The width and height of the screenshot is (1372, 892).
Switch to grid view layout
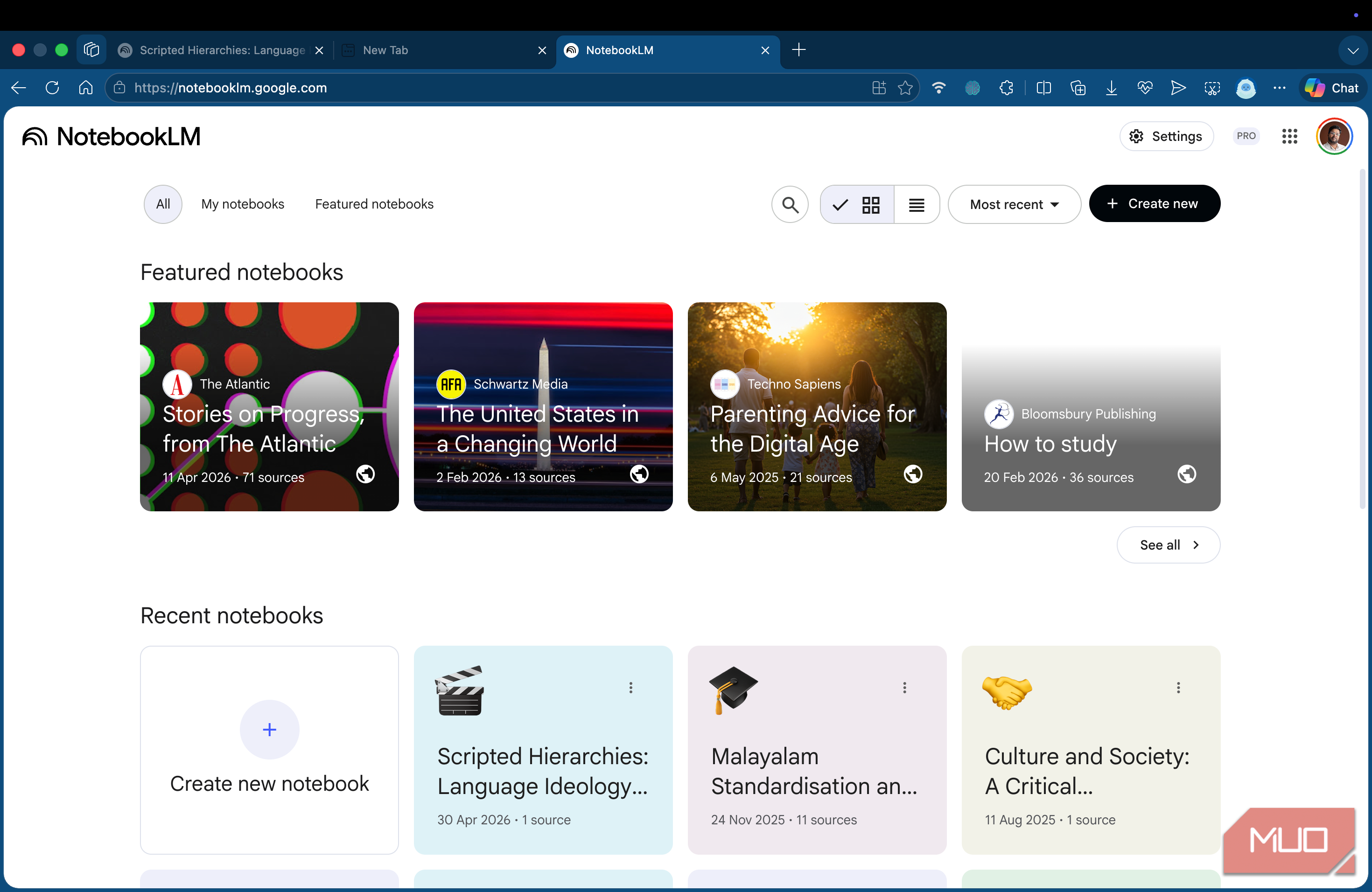coord(857,204)
